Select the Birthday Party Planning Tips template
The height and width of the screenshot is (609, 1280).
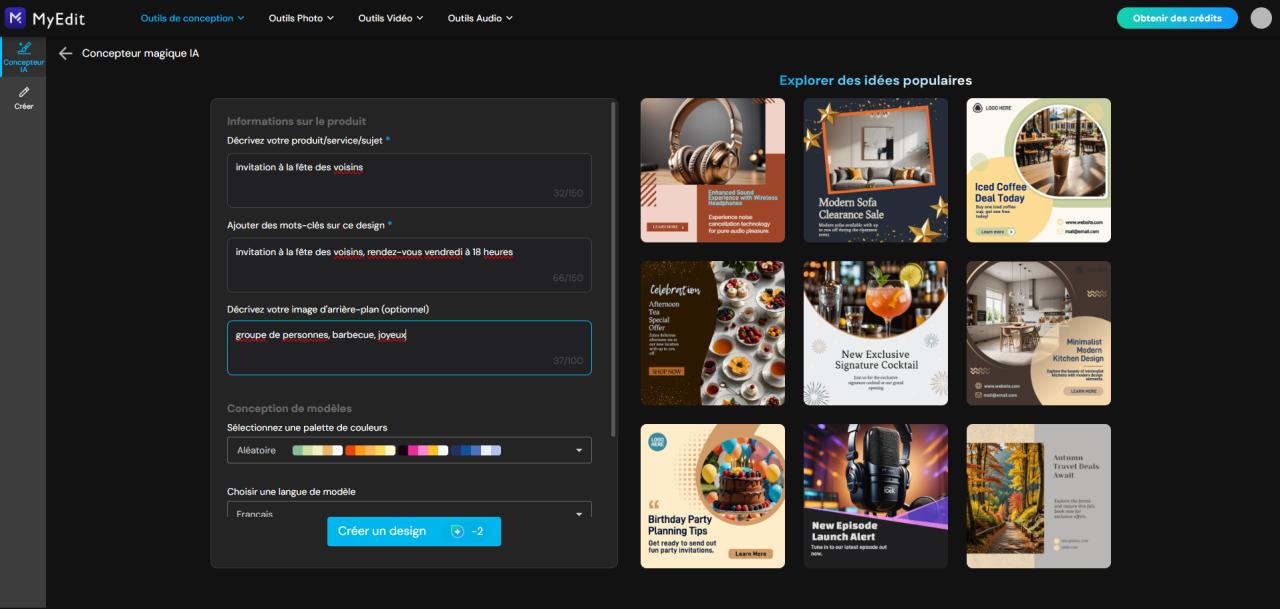pos(712,495)
